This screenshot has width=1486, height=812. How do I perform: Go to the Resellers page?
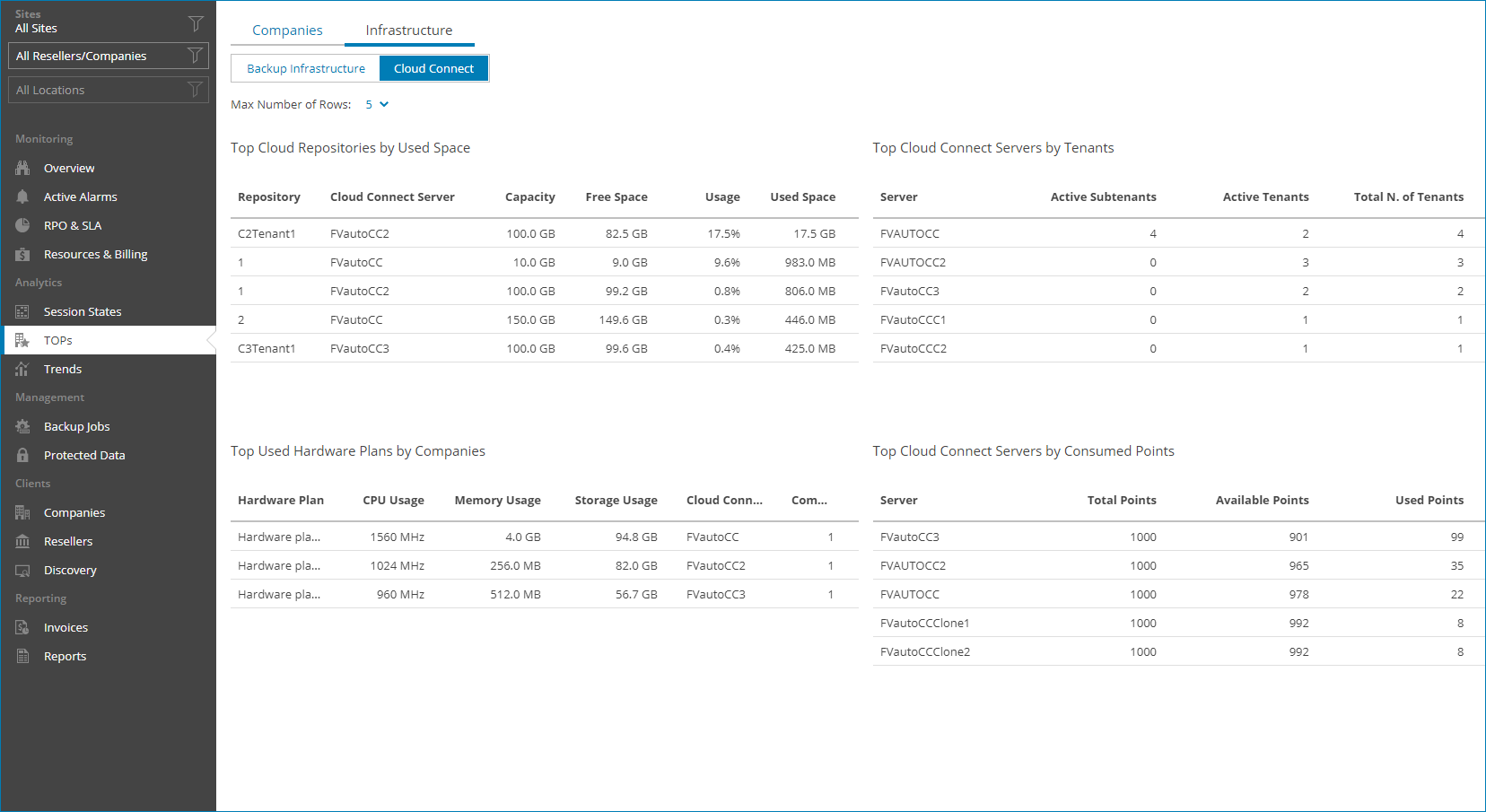(68, 541)
